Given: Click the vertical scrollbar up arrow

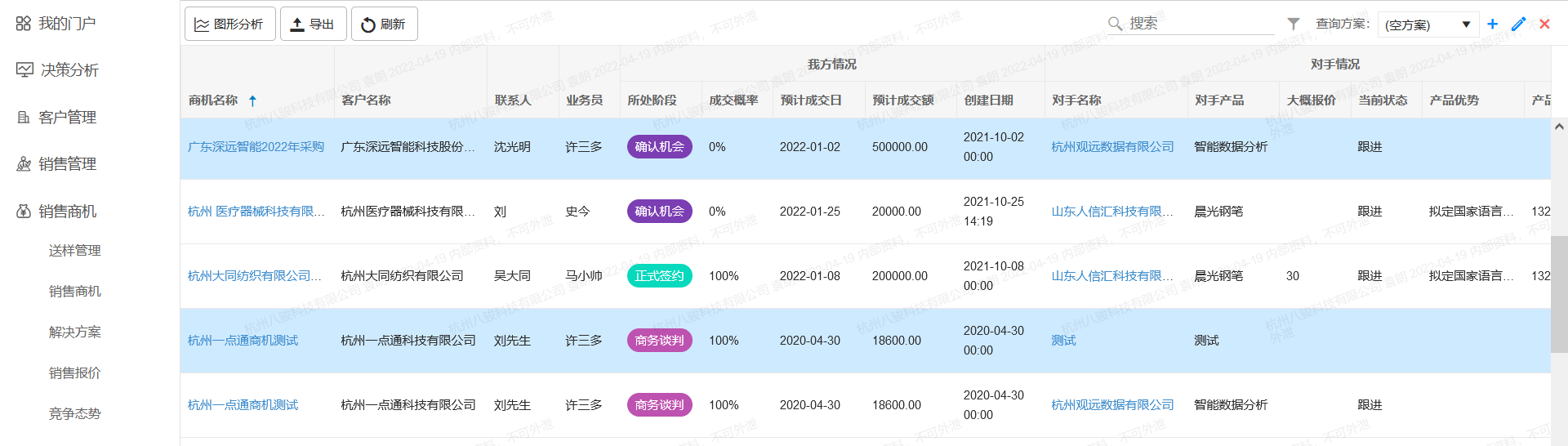Looking at the screenshot, I should click(1559, 127).
